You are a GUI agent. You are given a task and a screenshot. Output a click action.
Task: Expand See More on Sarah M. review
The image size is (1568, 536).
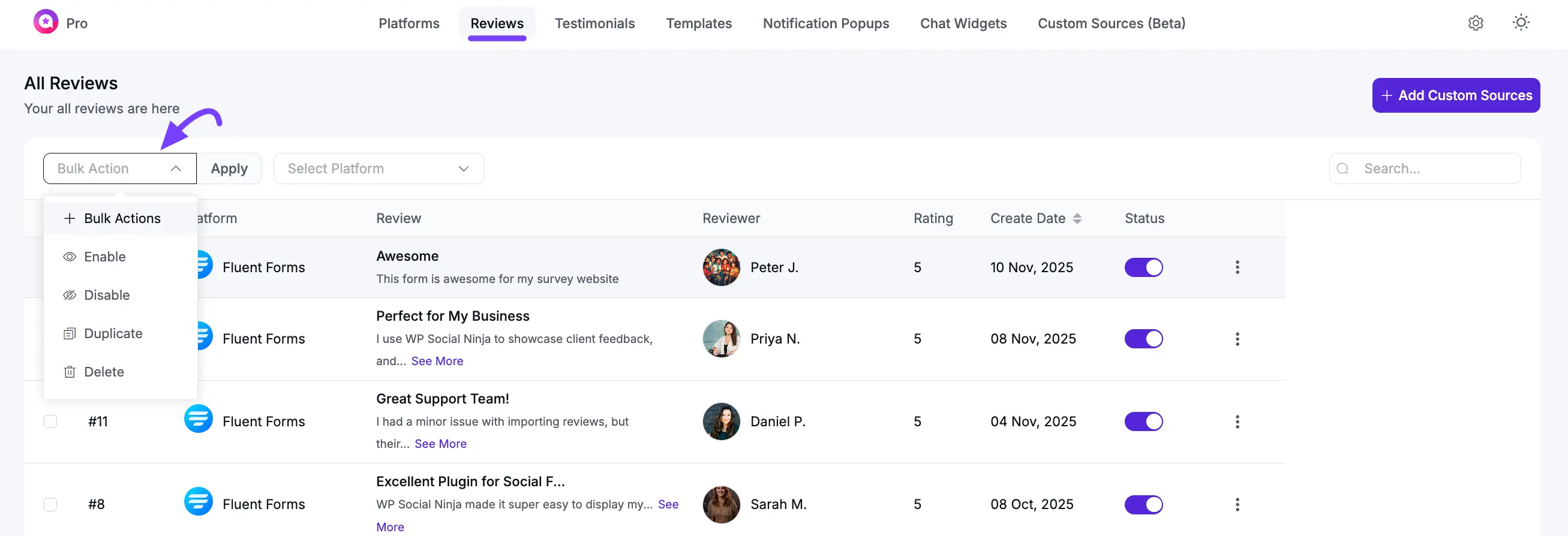[668, 504]
